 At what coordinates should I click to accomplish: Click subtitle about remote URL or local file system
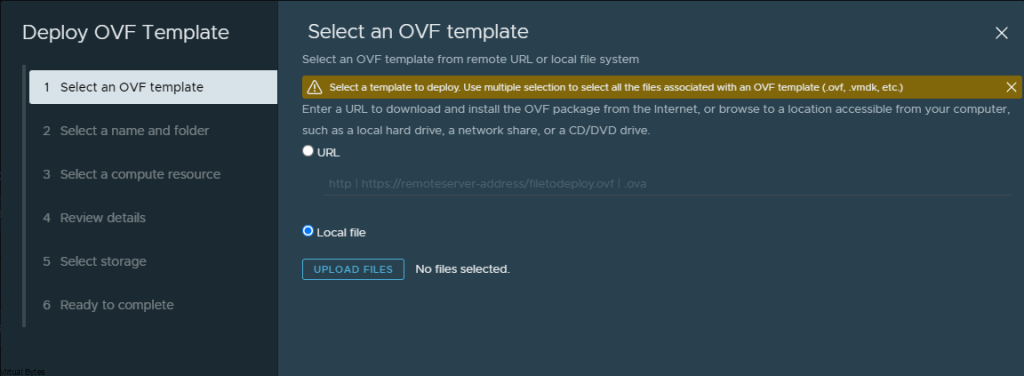point(470,59)
